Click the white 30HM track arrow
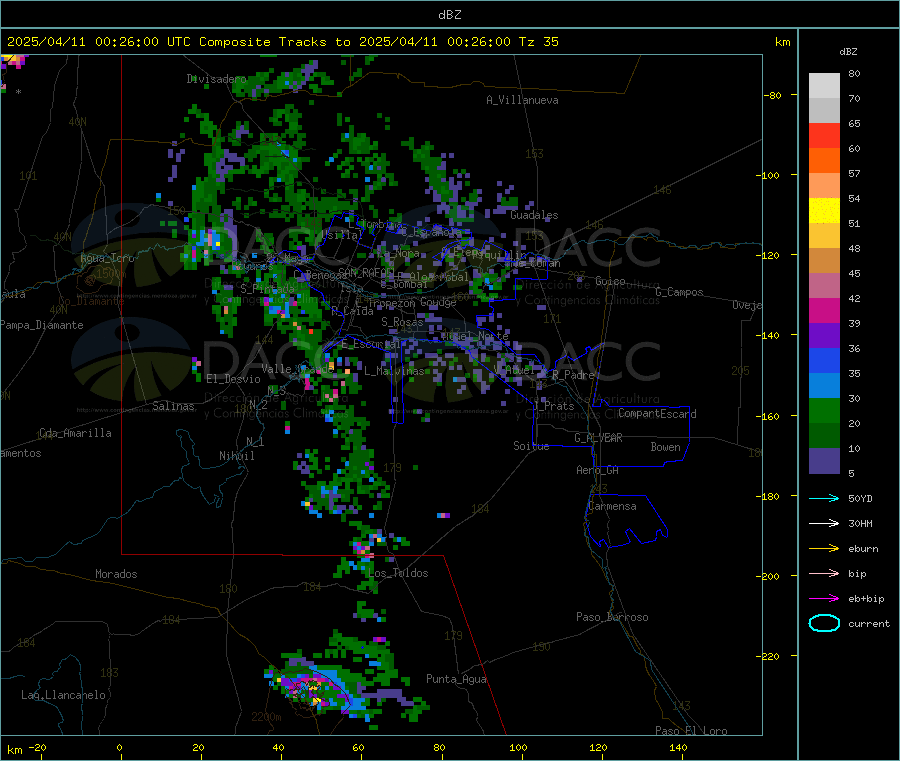The height and width of the screenshot is (761, 900). point(824,523)
